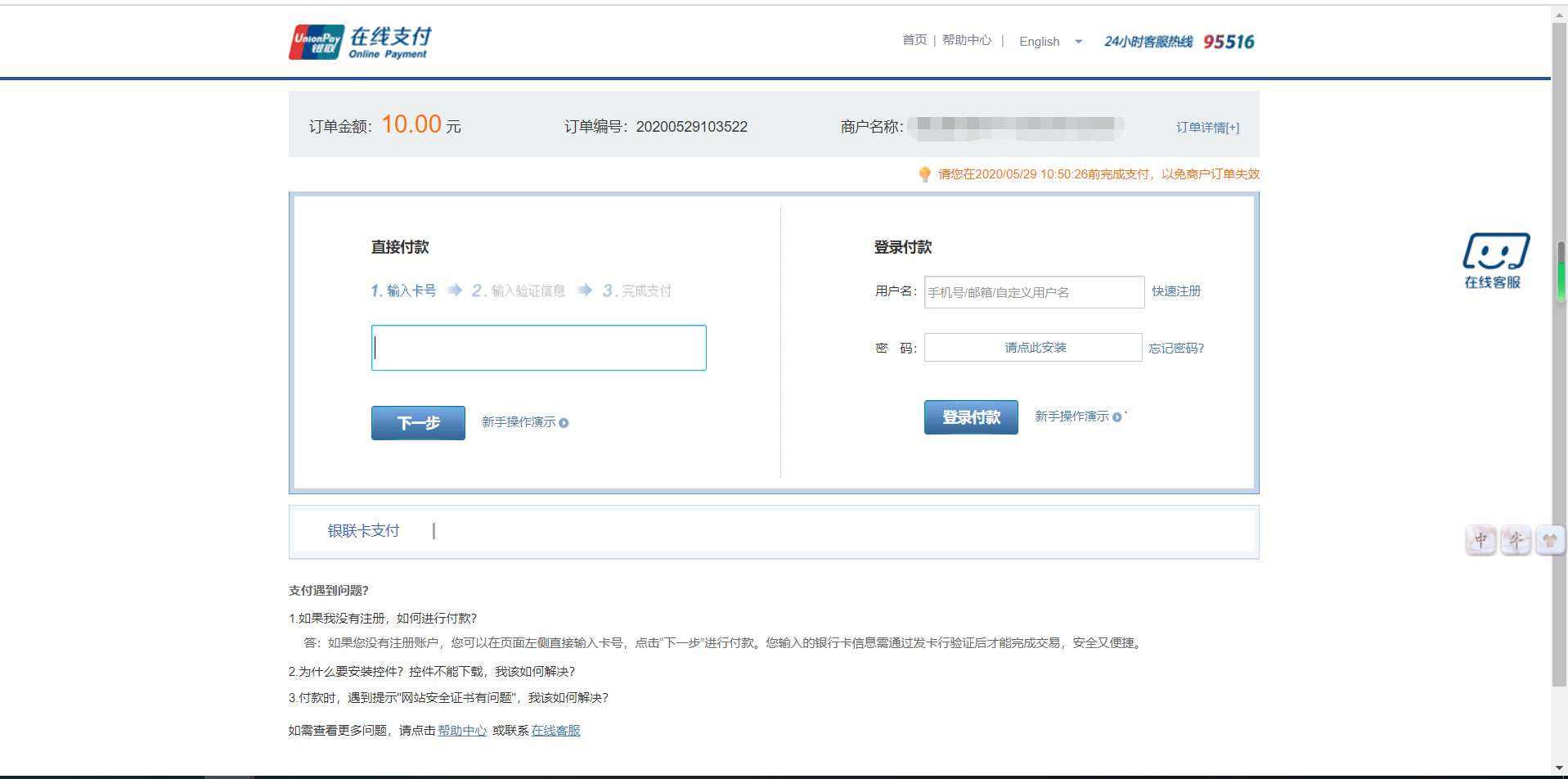Screen dimensions: 1568x779
Task: Open the English language dropdown
Action: point(1050,41)
